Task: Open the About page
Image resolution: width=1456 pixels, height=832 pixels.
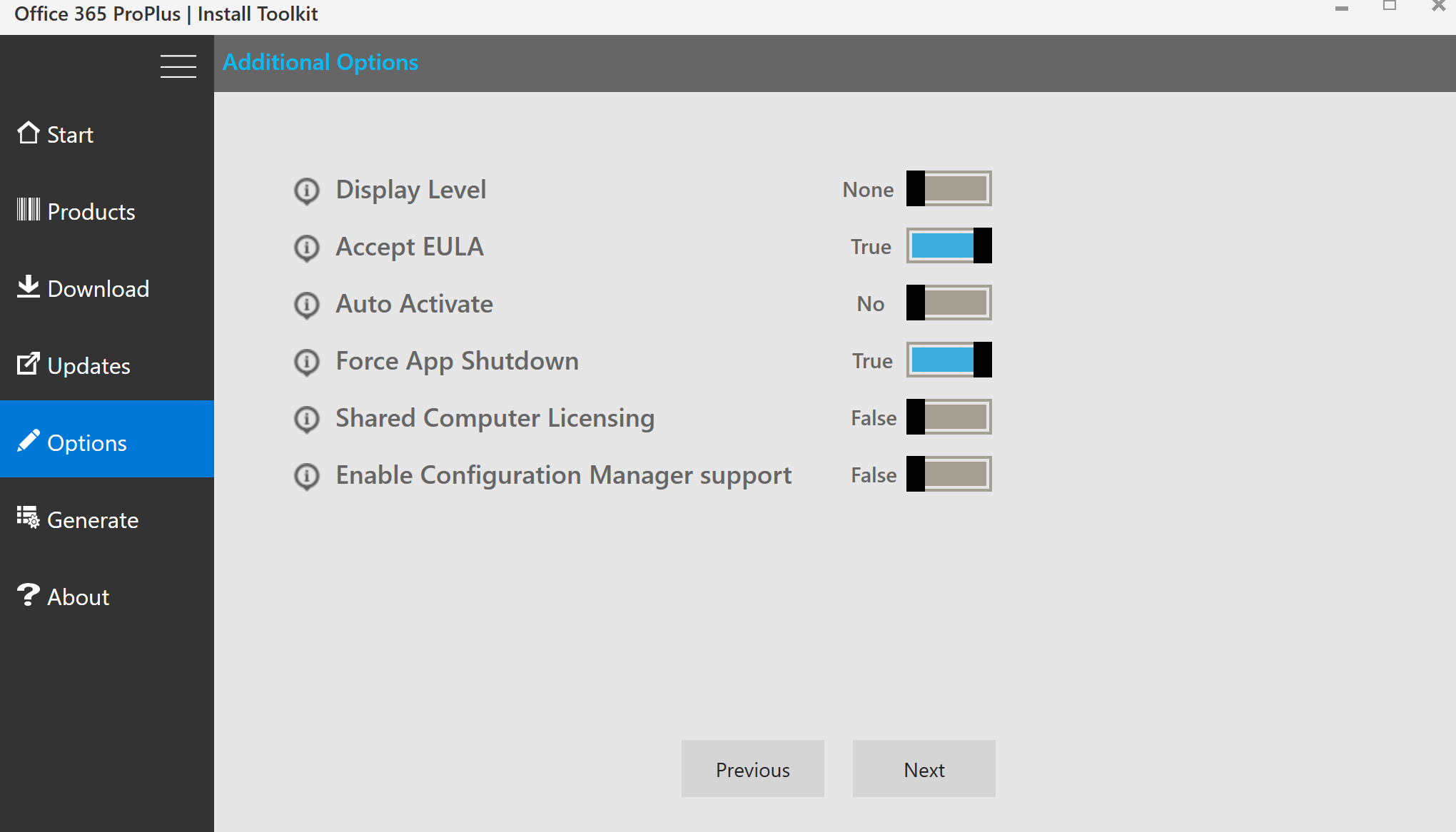Action: [x=78, y=597]
